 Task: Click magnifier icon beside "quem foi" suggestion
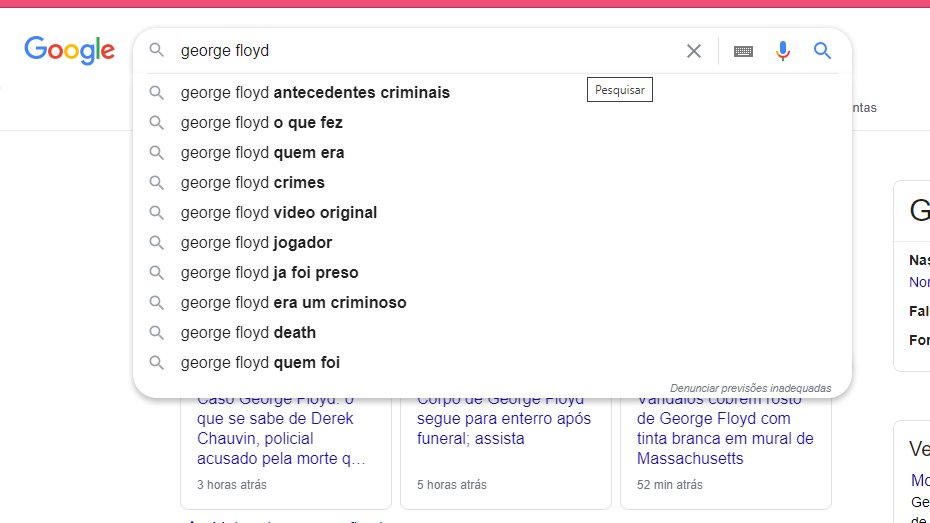coord(157,362)
